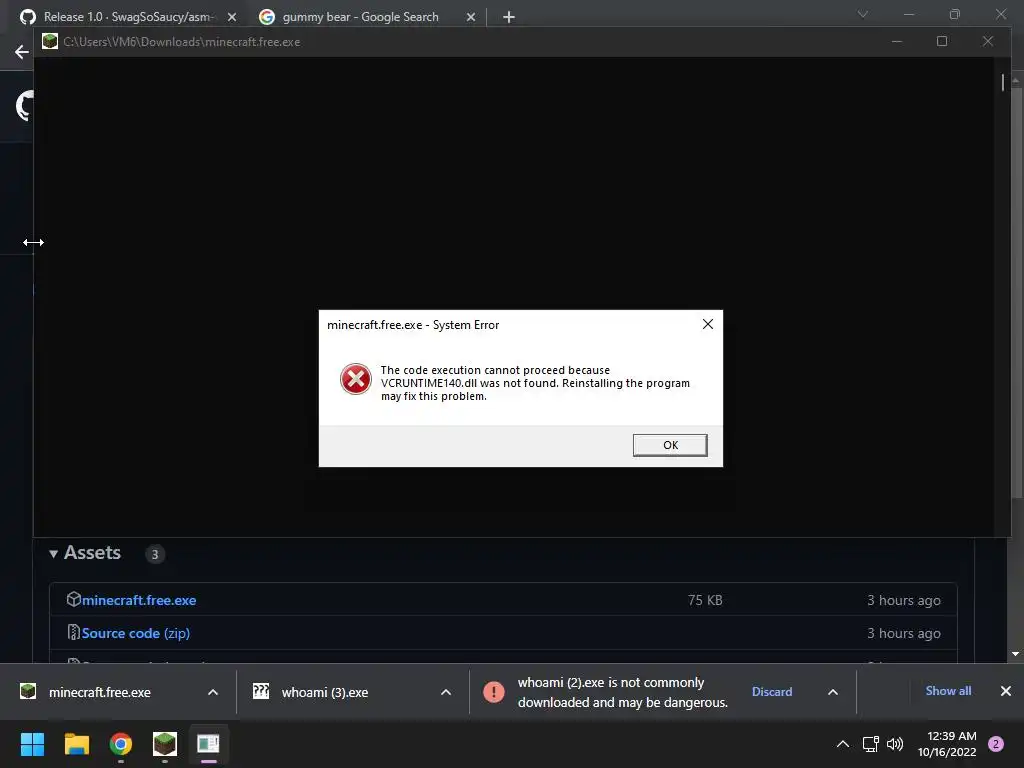
Task: Minimize the minecraft.free.exe console window
Action: pyautogui.click(x=897, y=41)
